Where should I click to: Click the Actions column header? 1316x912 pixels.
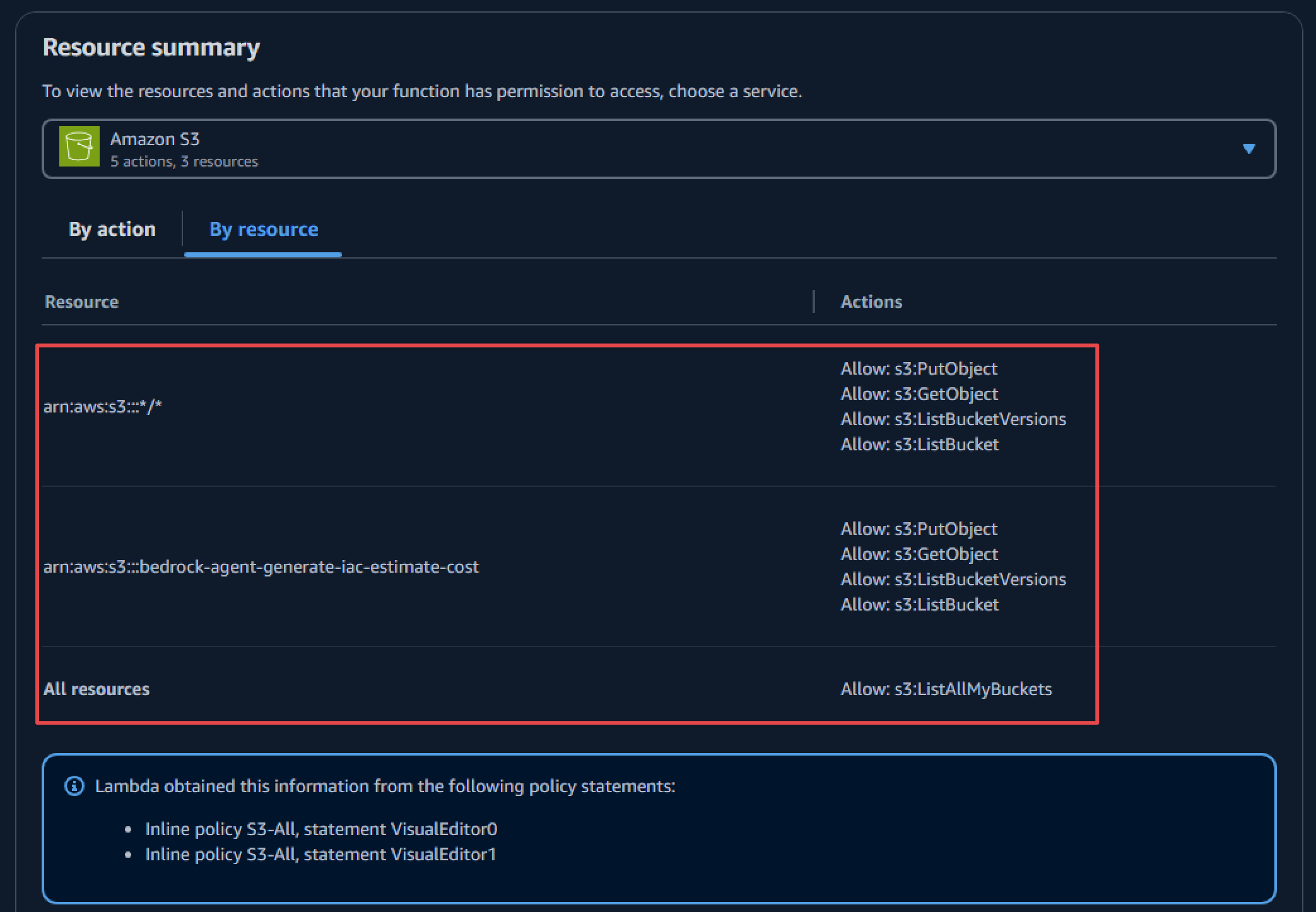[x=871, y=301]
